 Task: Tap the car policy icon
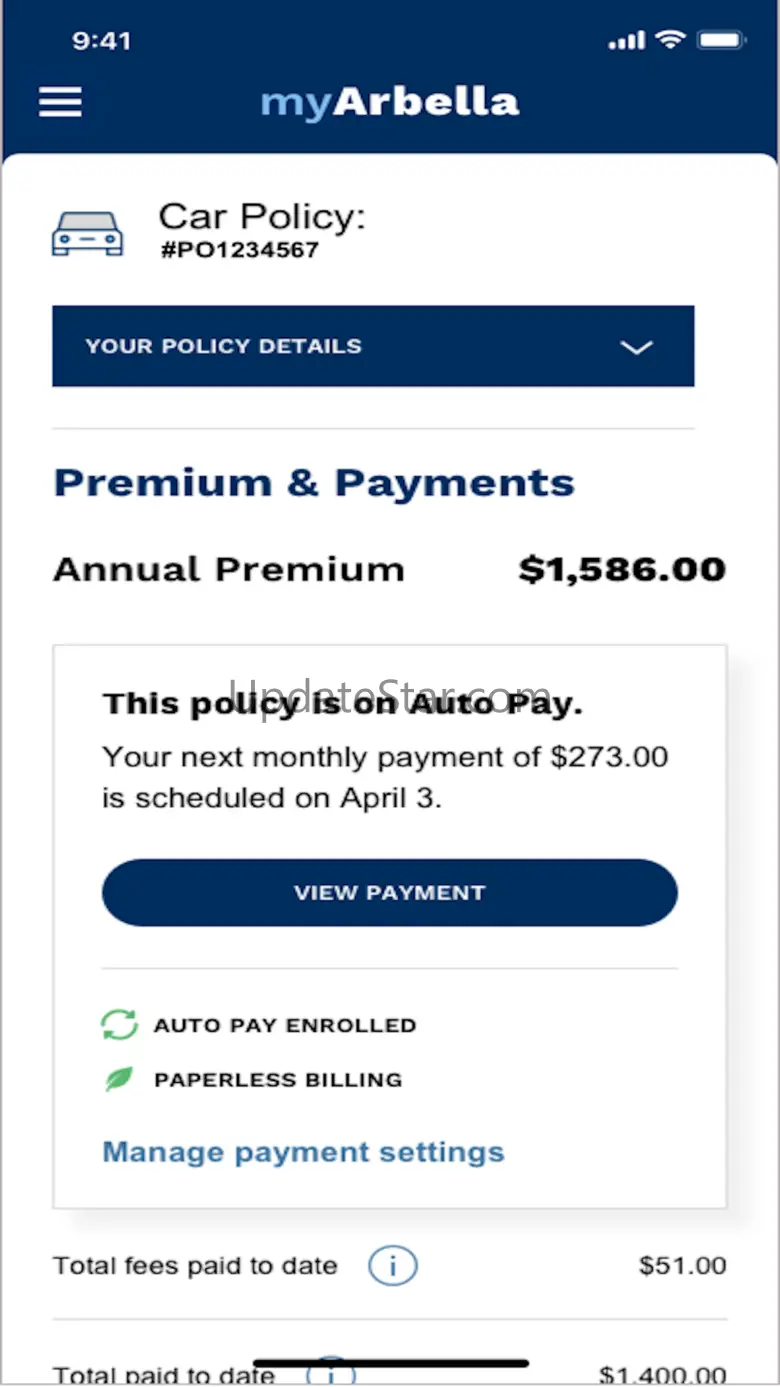coord(87,233)
